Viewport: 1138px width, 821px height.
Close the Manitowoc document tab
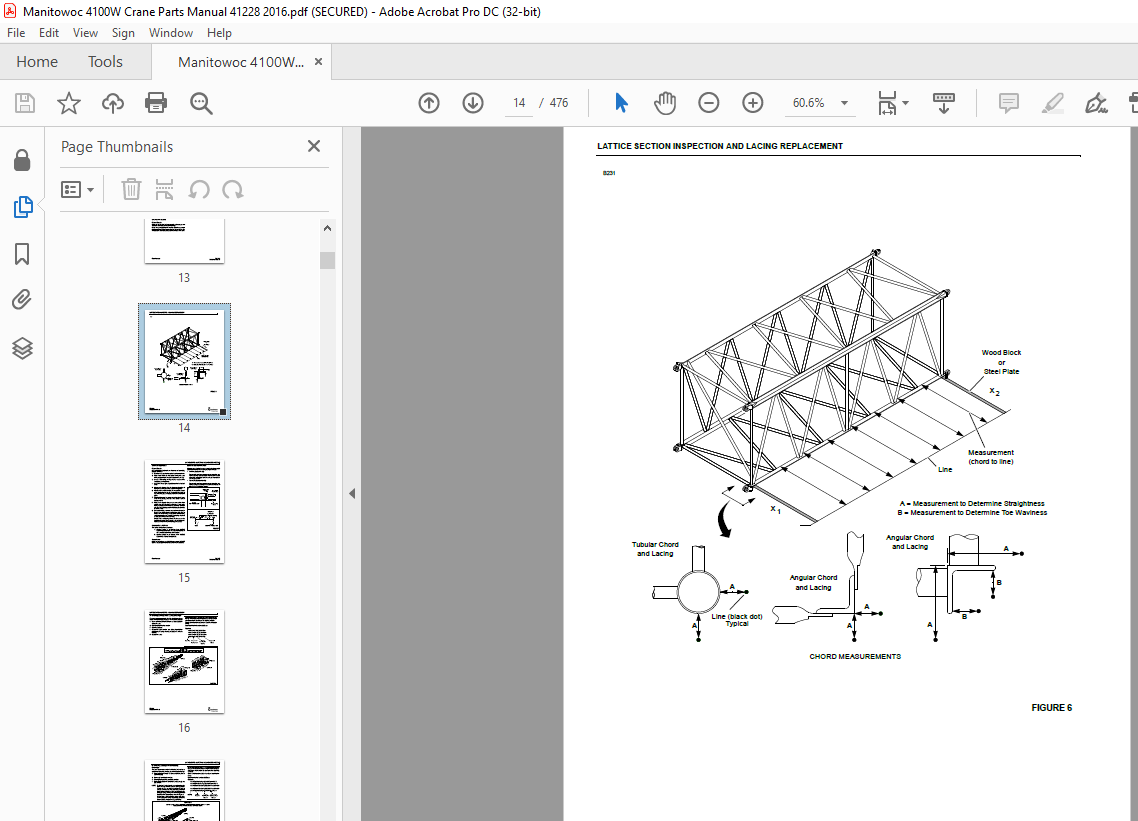click(318, 62)
